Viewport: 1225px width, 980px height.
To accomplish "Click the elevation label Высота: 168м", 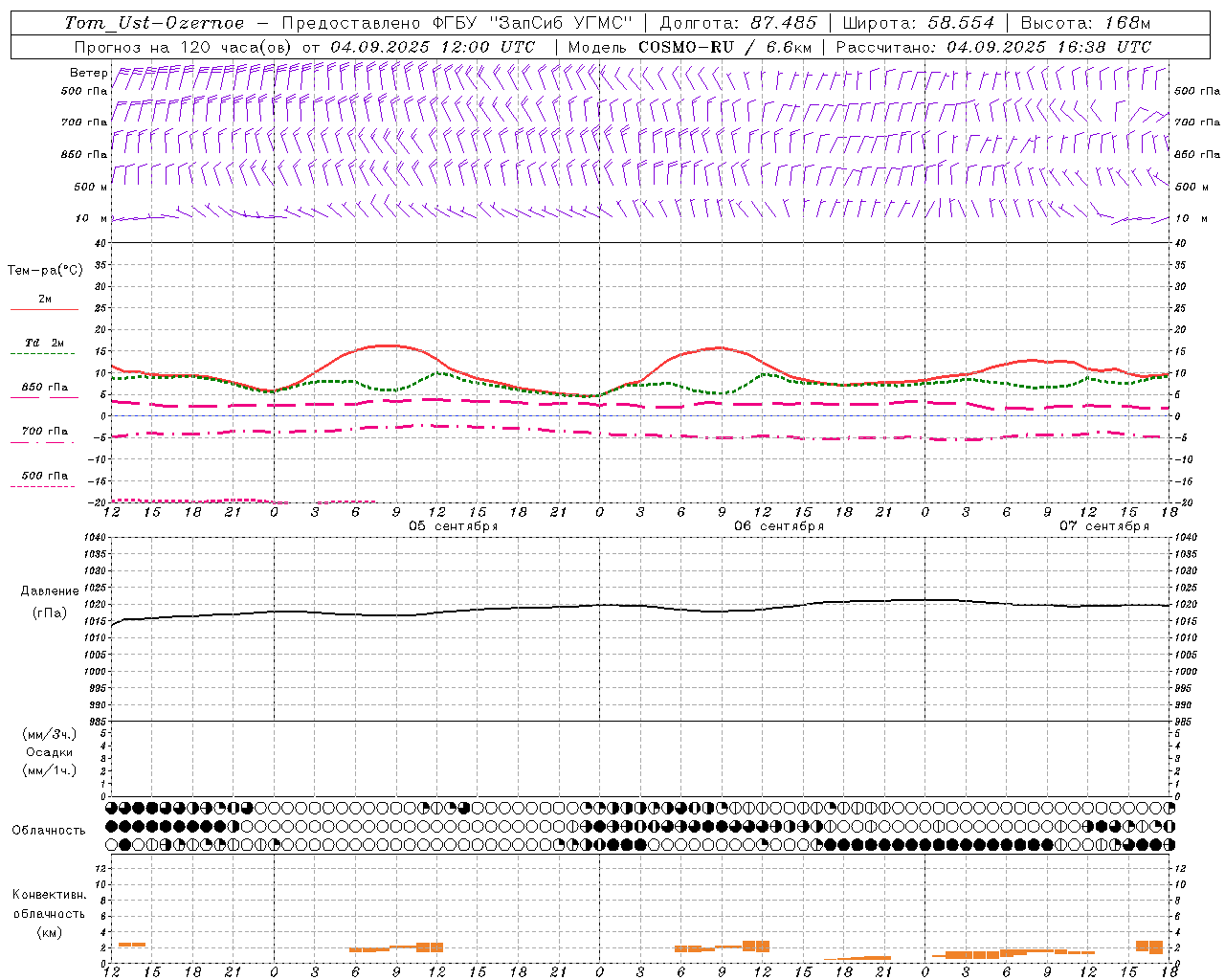I will pyautogui.click(x=1085, y=23).
